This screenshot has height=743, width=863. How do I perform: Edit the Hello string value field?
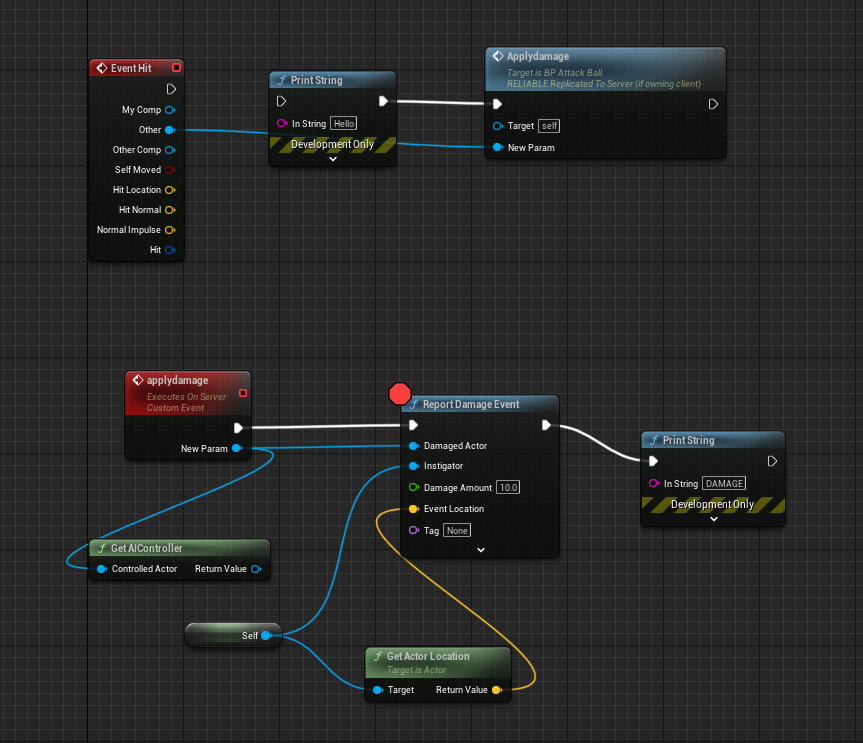point(343,123)
